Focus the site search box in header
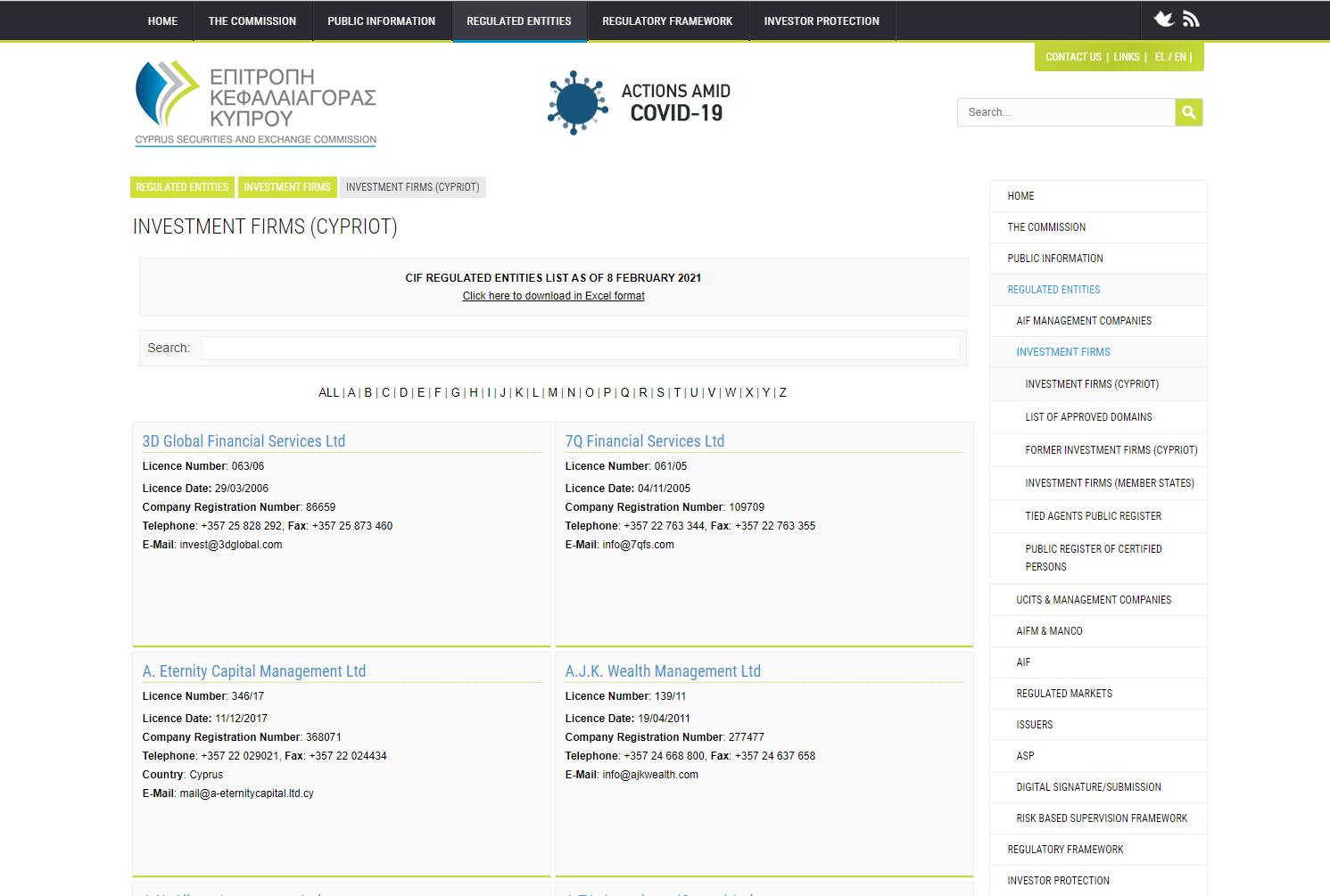This screenshot has height=896, width=1330. tap(1066, 112)
